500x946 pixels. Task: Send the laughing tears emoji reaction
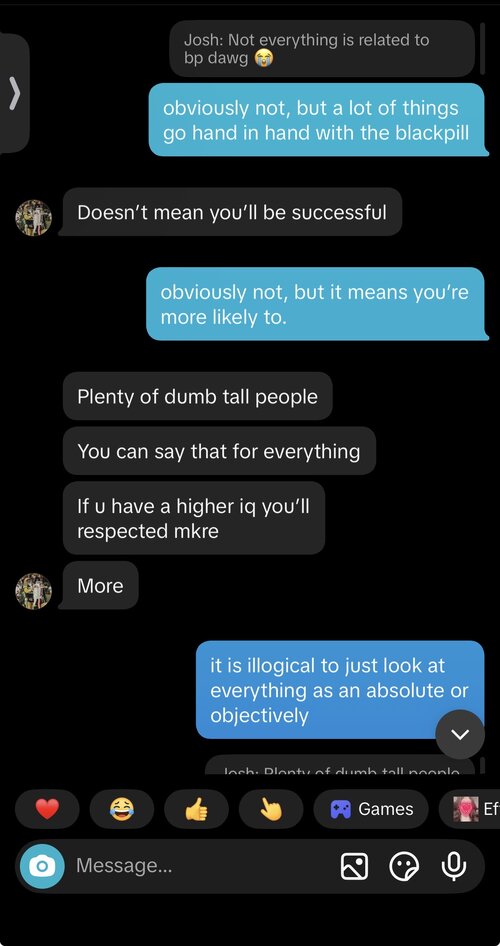(122, 809)
